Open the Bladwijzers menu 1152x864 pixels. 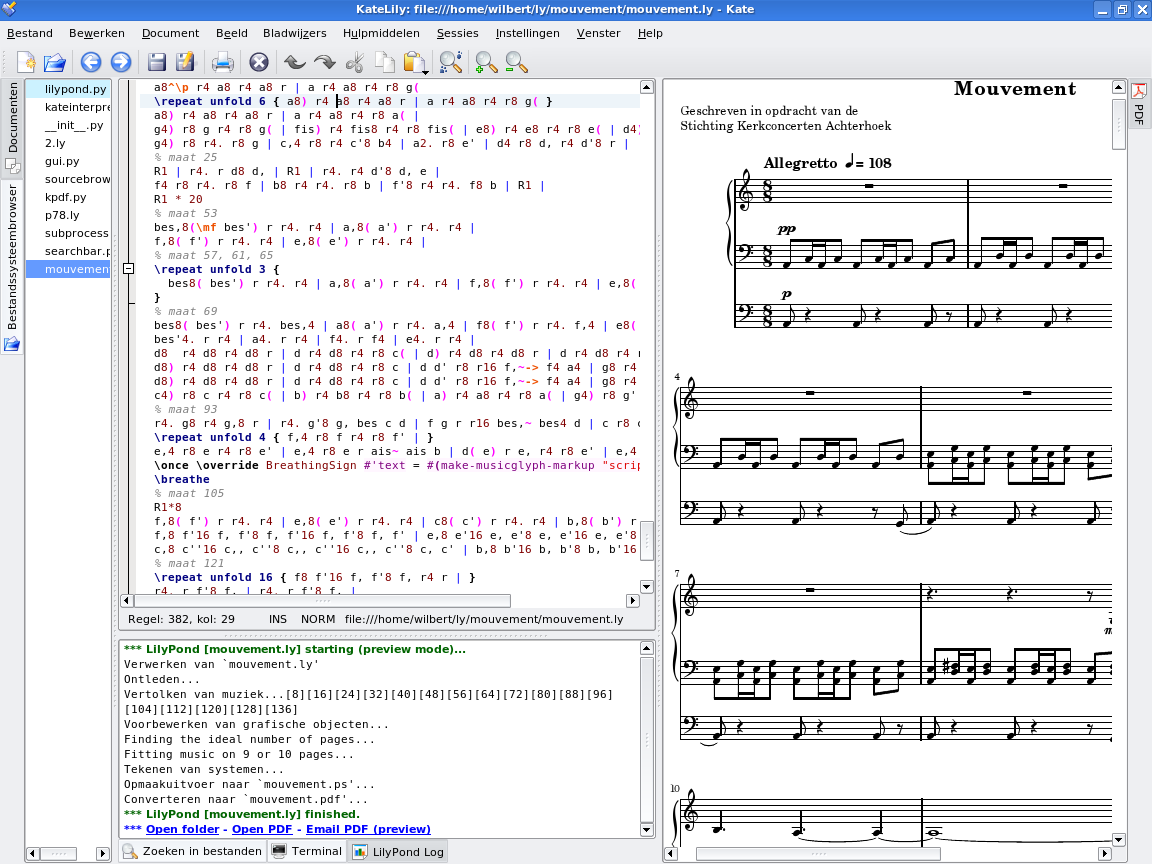click(295, 33)
